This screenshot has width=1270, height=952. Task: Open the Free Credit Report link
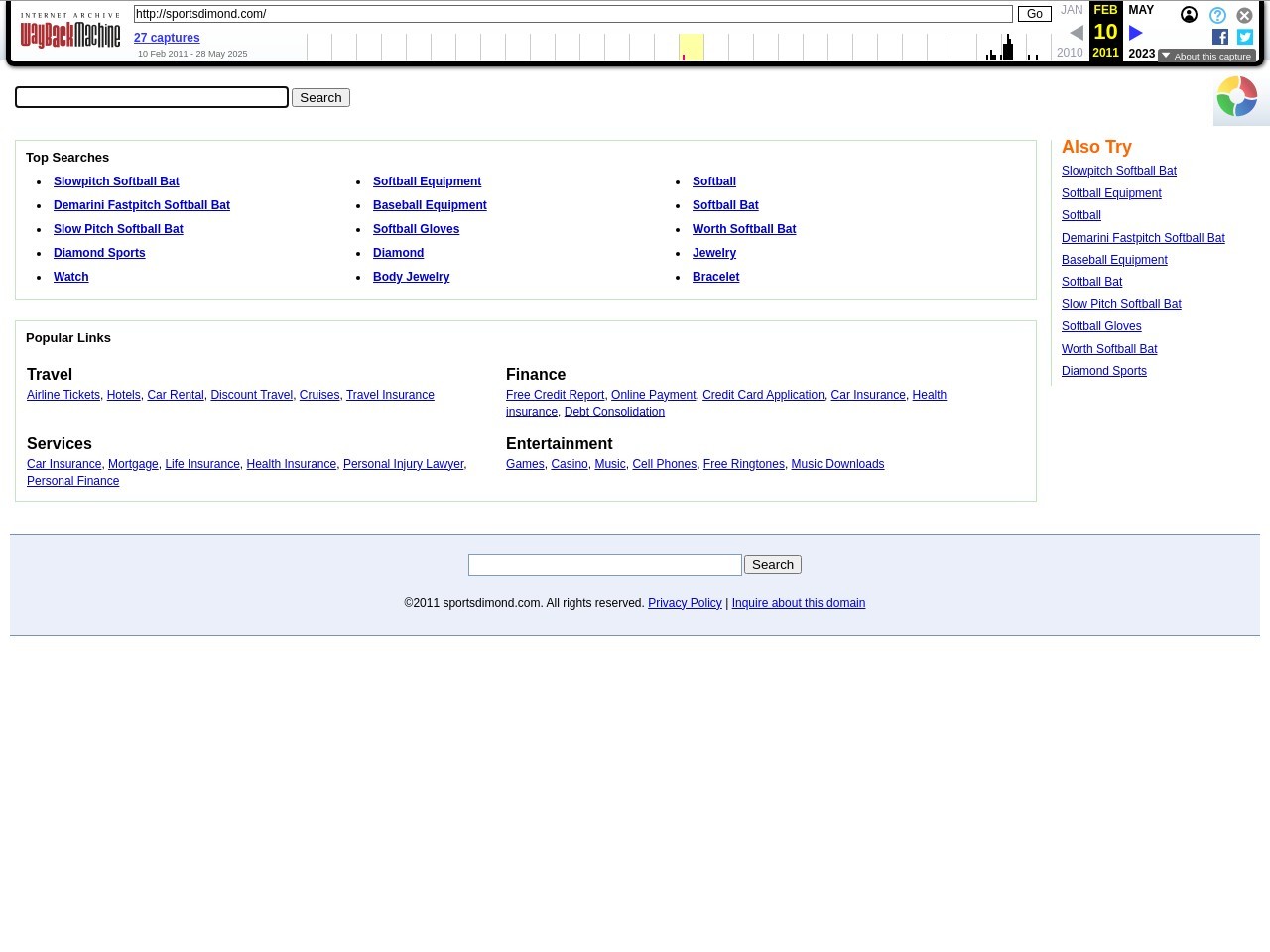pos(555,395)
